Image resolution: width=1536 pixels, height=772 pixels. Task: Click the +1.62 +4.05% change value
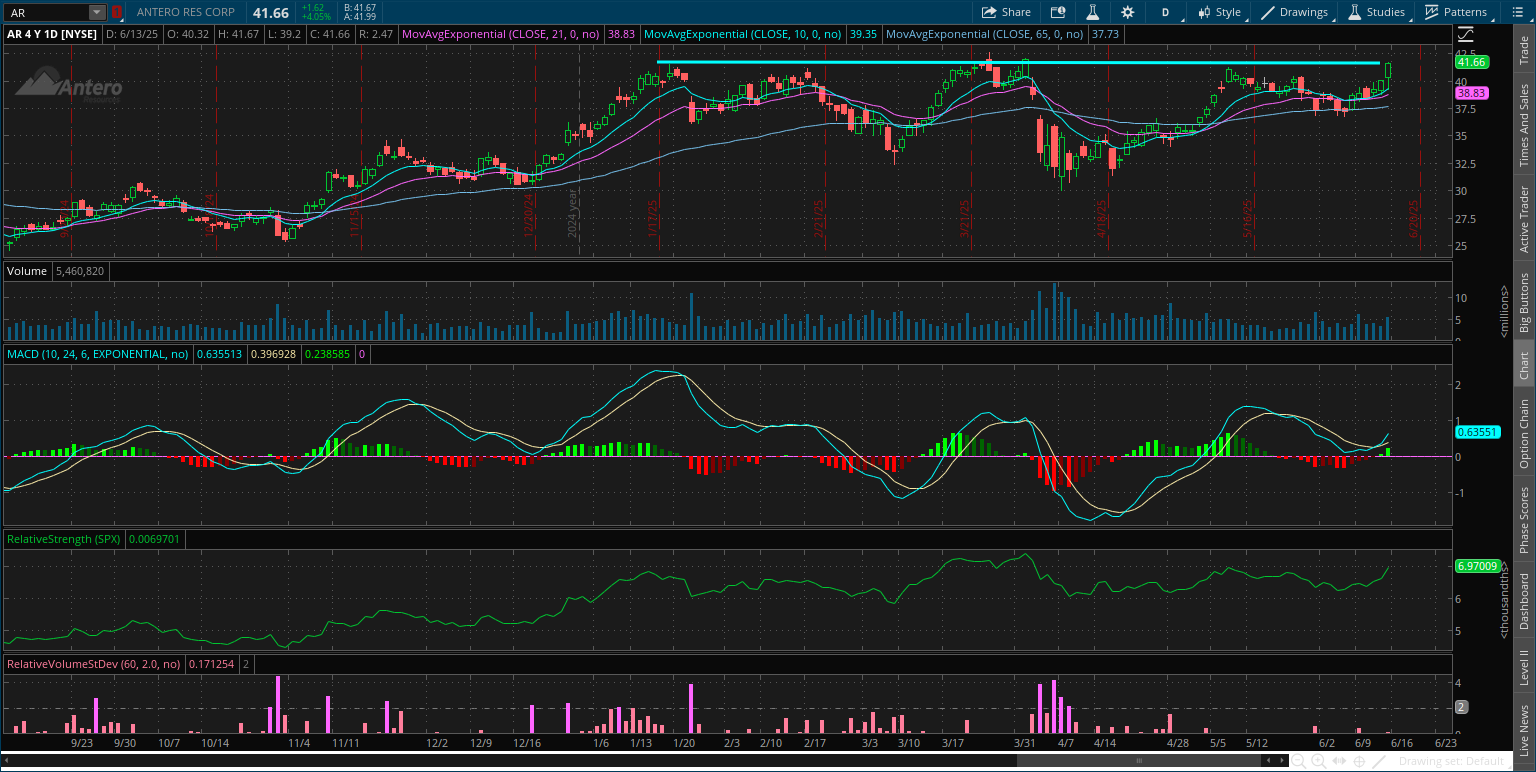(315, 12)
